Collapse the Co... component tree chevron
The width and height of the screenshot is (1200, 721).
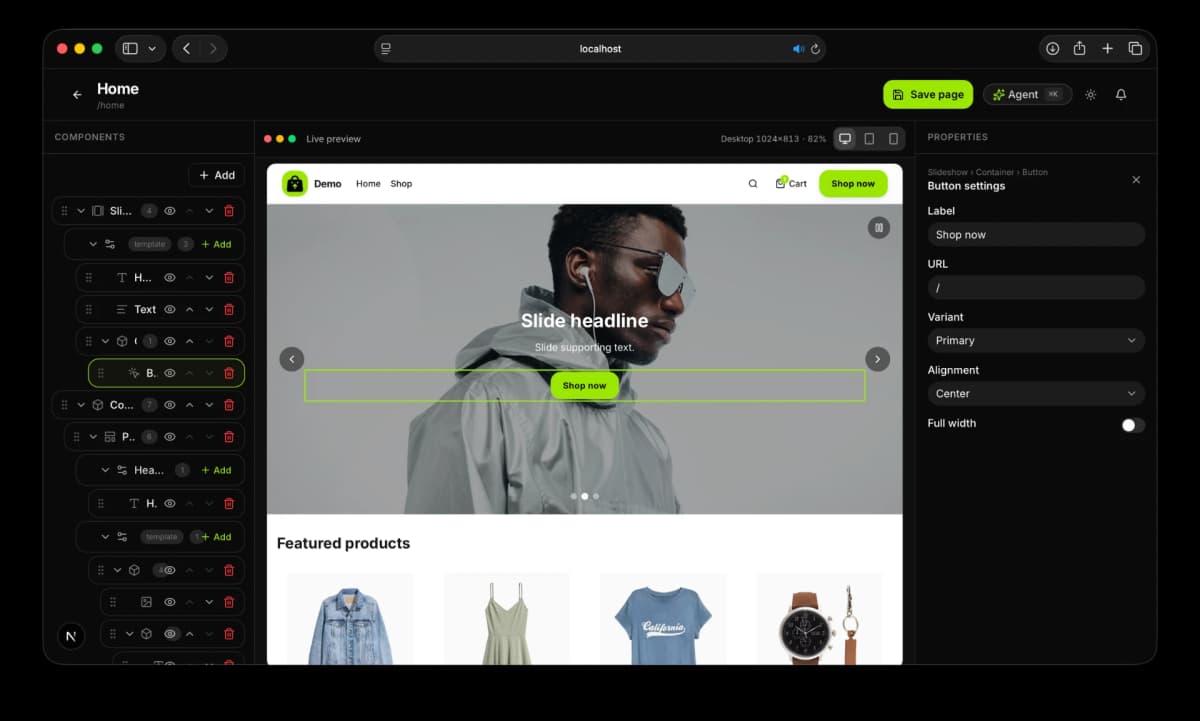pos(81,405)
